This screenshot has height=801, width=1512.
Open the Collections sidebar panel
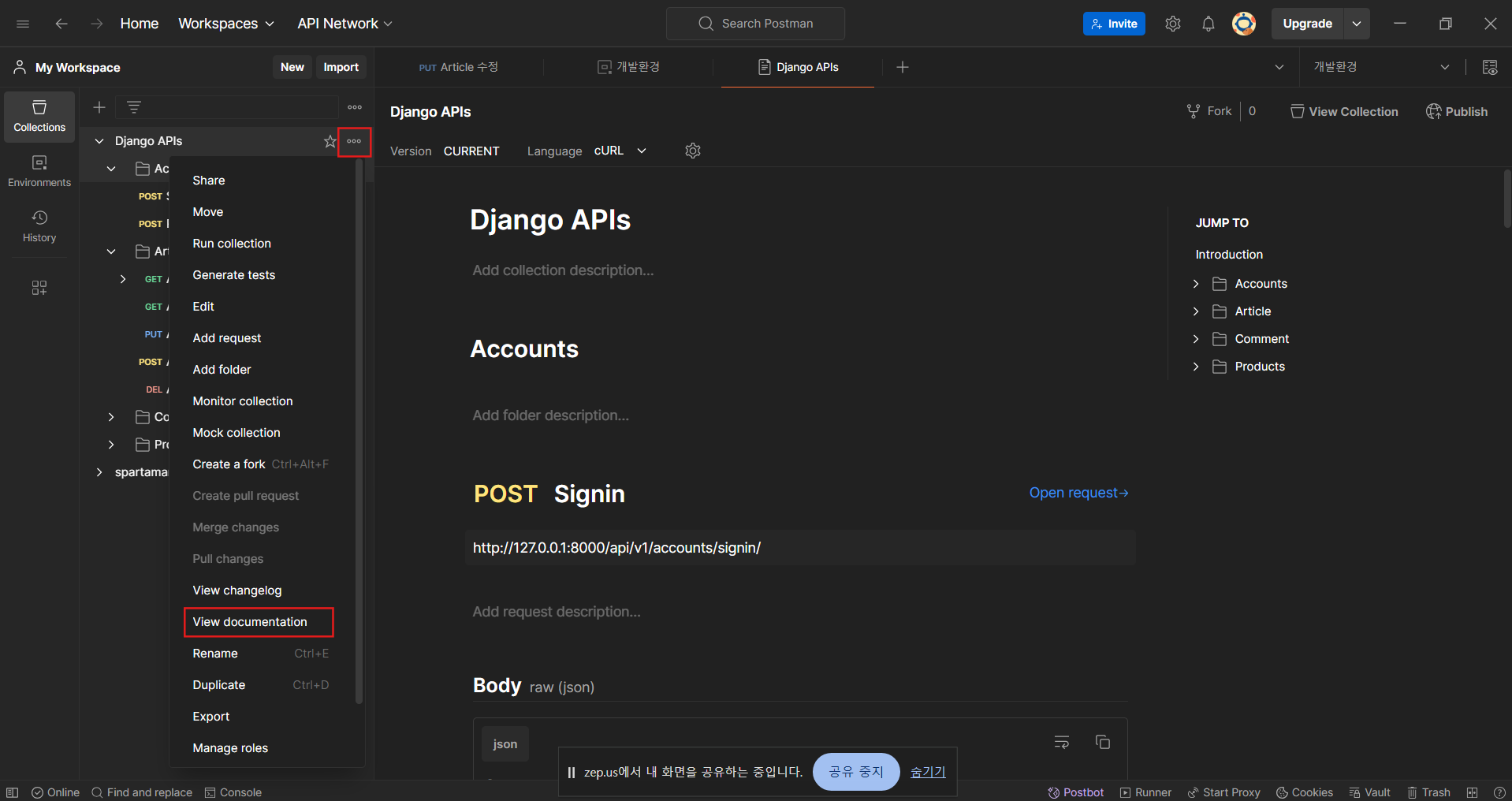[39, 117]
